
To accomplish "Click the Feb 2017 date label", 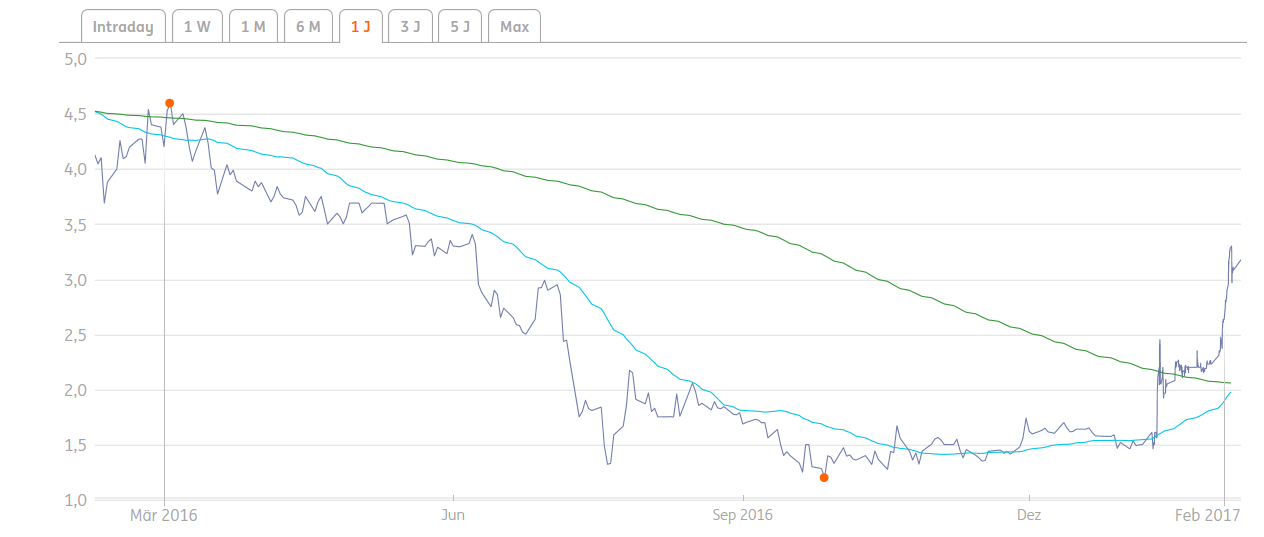I will pyautogui.click(x=1207, y=516).
